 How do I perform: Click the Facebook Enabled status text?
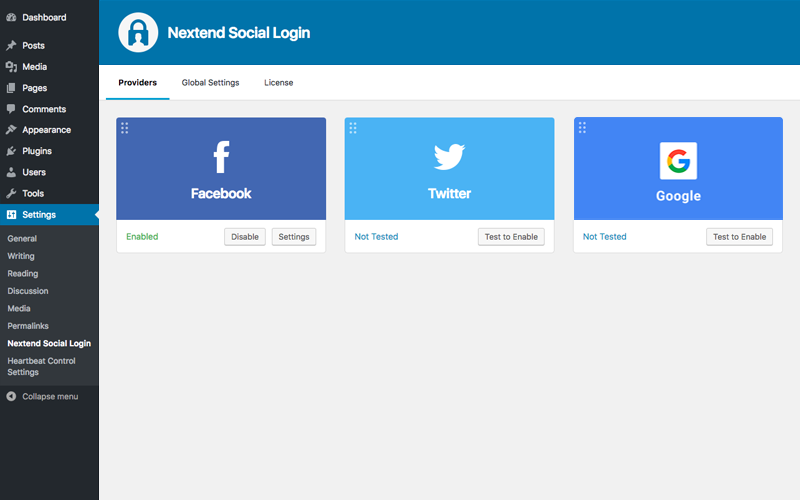click(x=142, y=237)
